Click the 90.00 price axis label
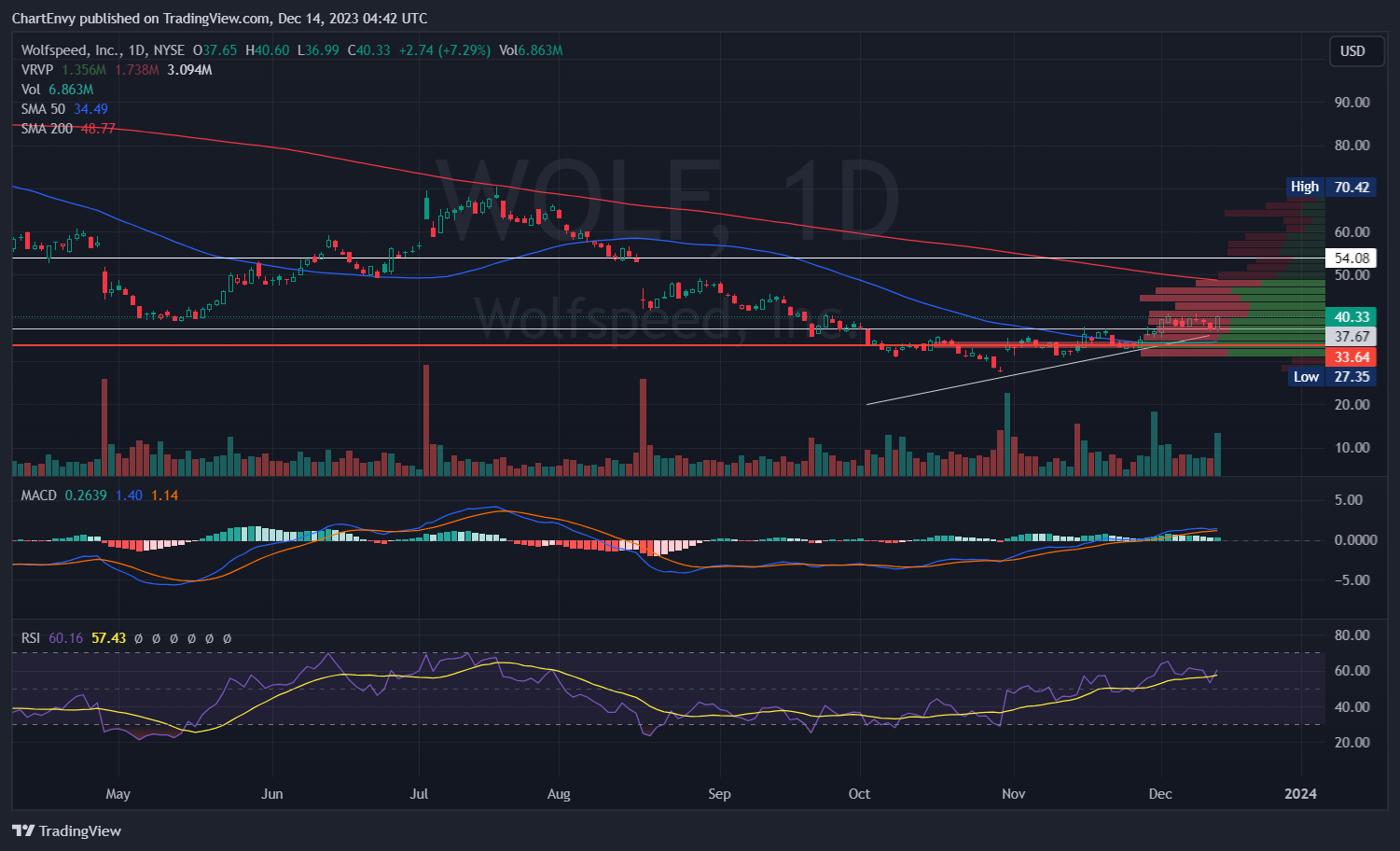The width and height of the screenshot is (1400, 851). click(1351, 102)
